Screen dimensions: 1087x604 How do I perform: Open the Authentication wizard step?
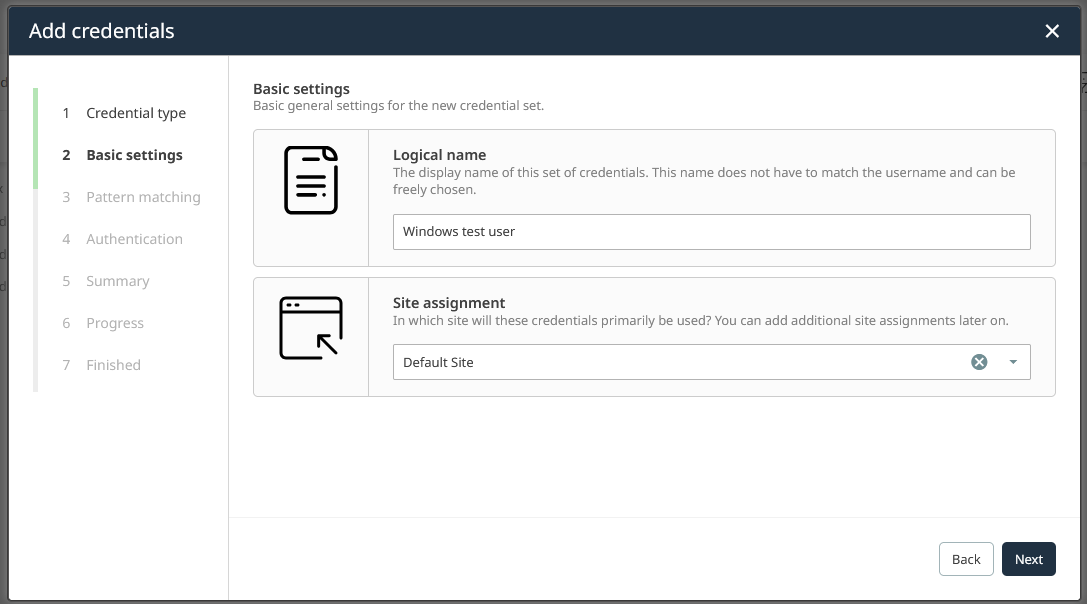[x=134, y=239]
